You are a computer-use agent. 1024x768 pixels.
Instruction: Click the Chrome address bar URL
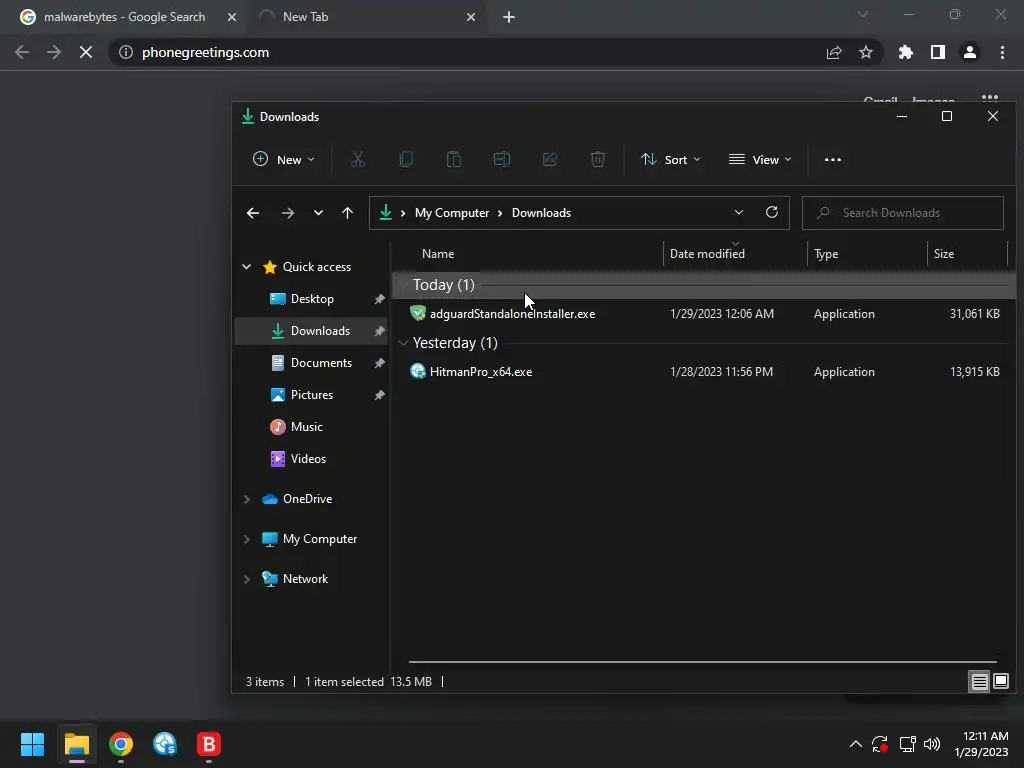[205, 52]
